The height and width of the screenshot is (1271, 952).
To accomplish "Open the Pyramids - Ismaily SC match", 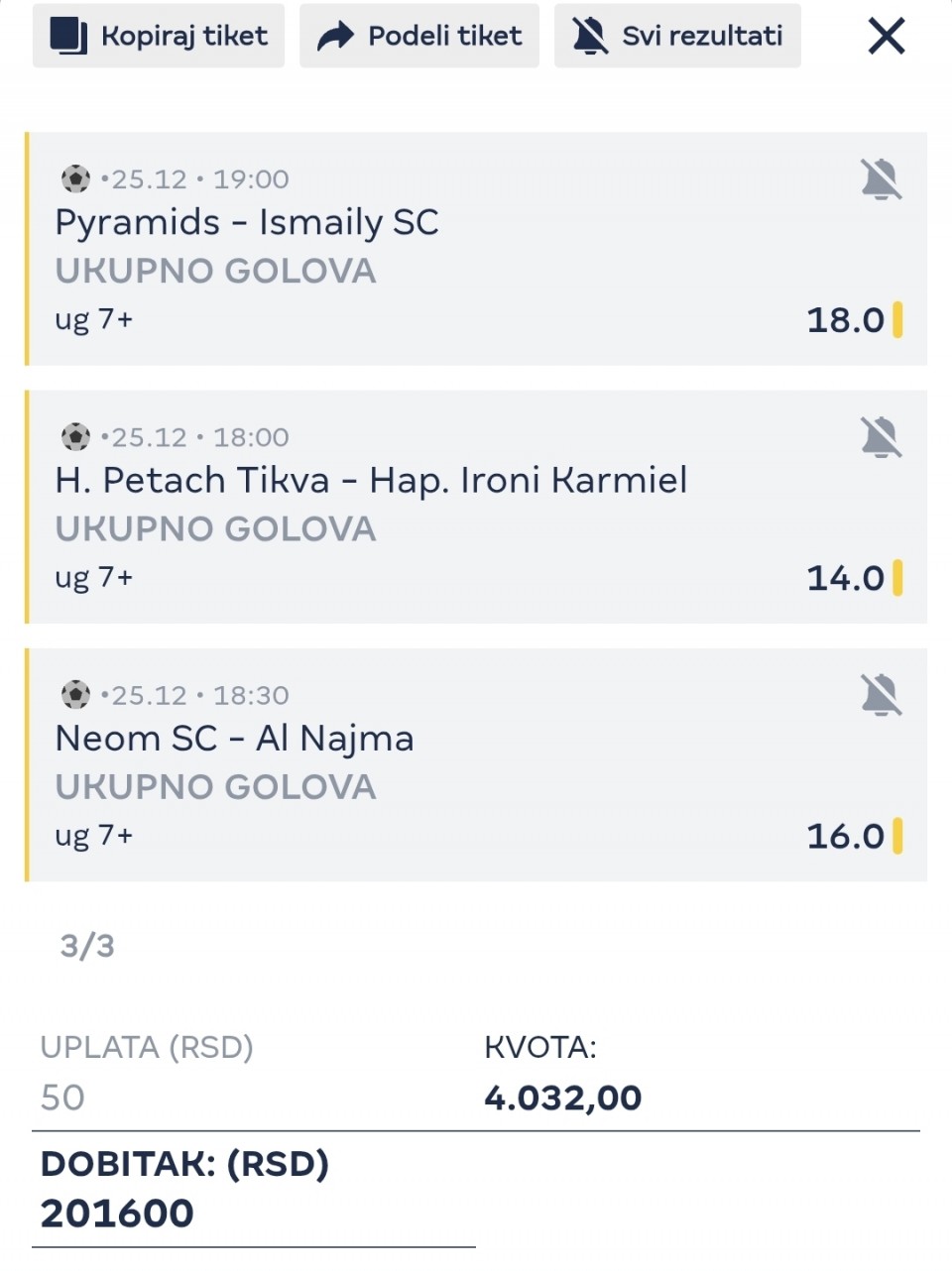I will tap(247, 222).
